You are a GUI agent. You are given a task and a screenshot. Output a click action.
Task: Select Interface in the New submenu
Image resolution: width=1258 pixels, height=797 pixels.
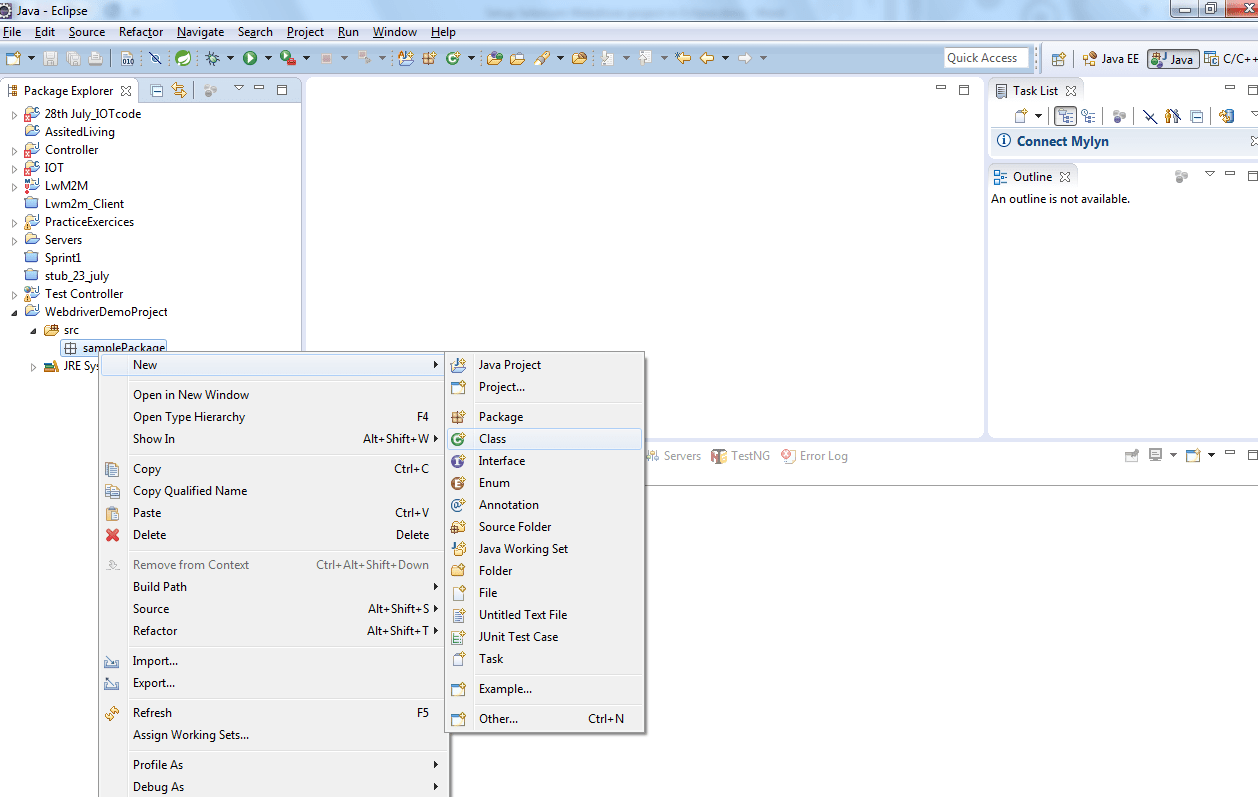point(501,461)
